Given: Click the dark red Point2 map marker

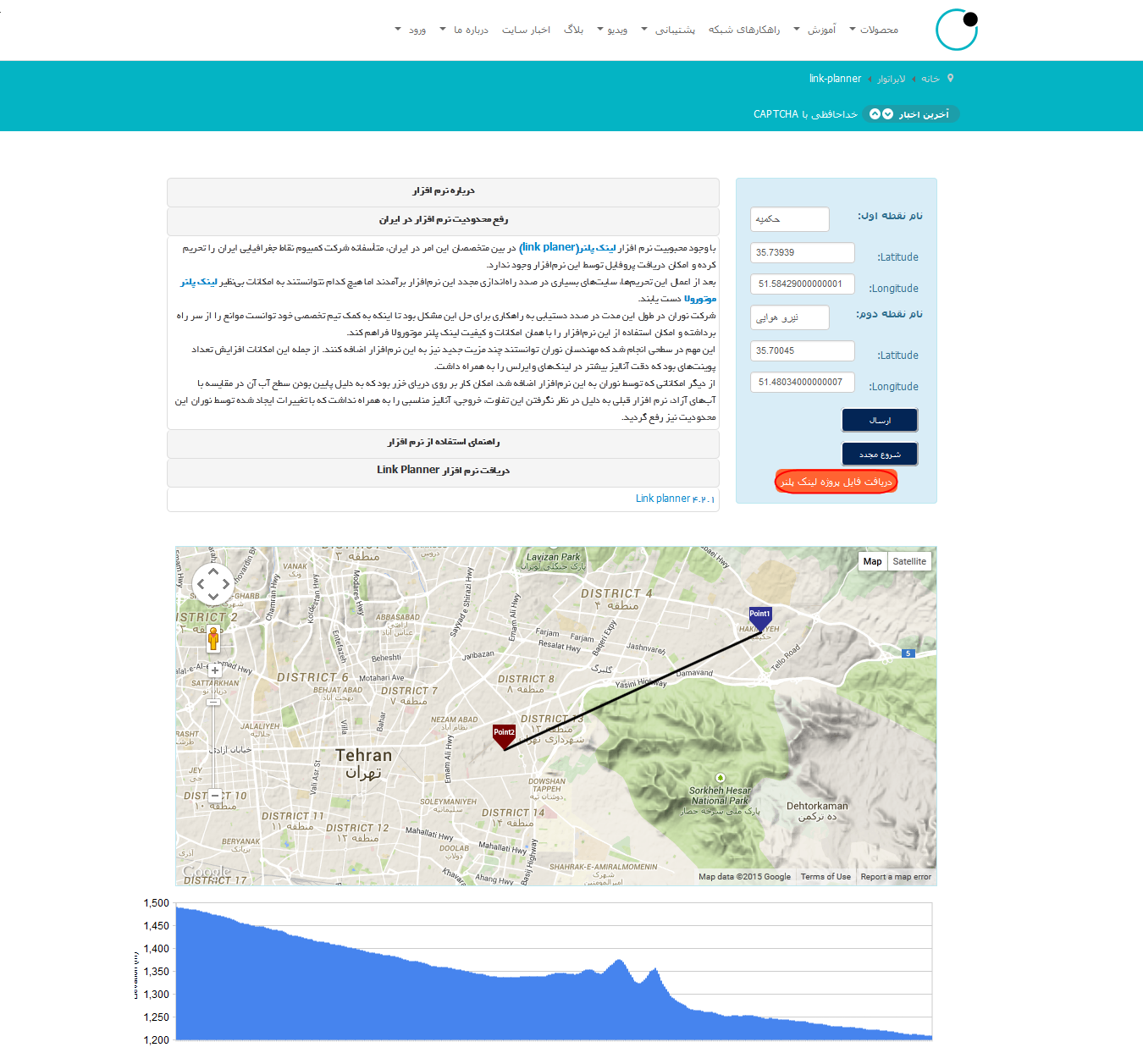Looking at the screenshot, I should pos(505,736).
